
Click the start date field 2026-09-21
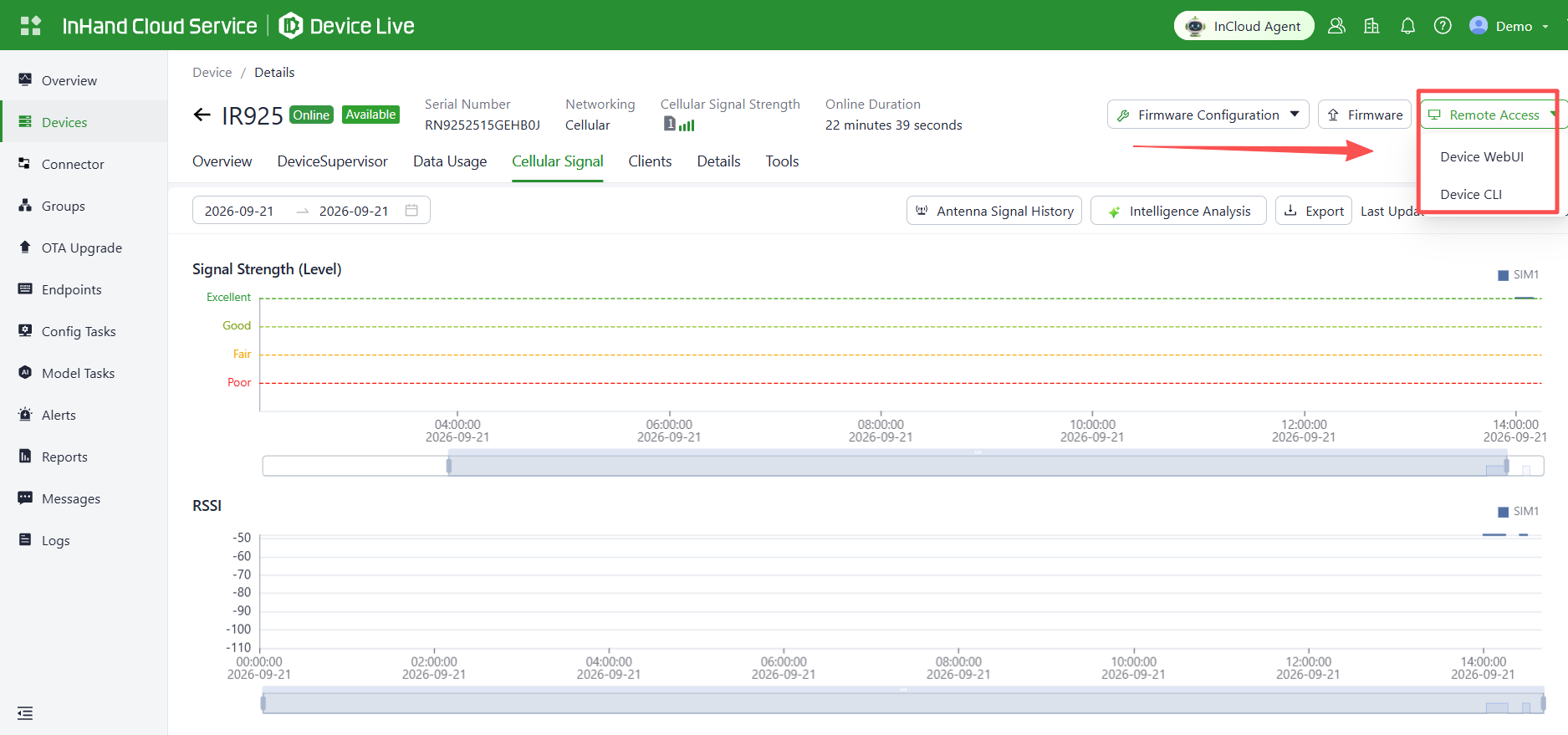tap(239, 211)
